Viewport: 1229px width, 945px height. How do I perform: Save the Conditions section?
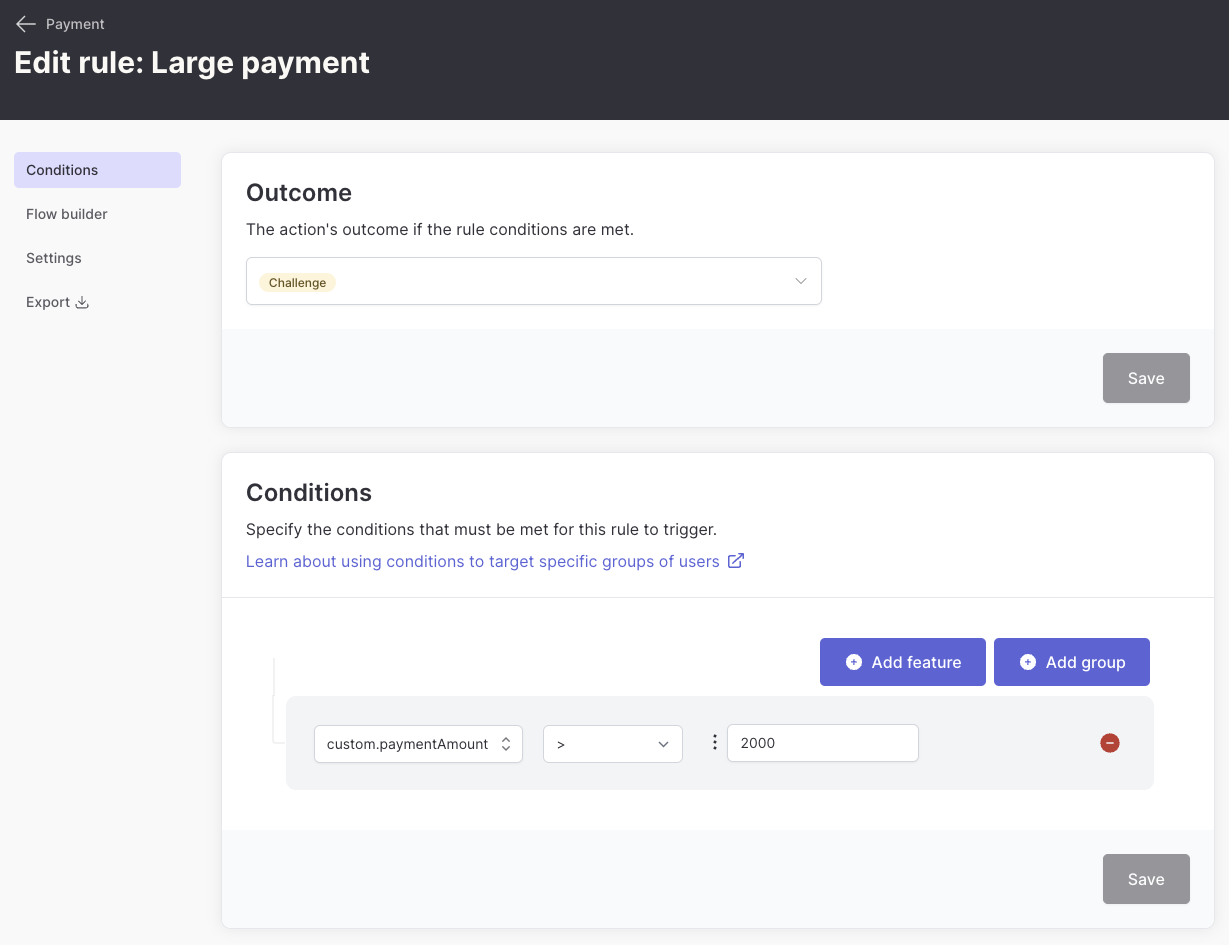pyautogui.click(x=1146, y=879)
